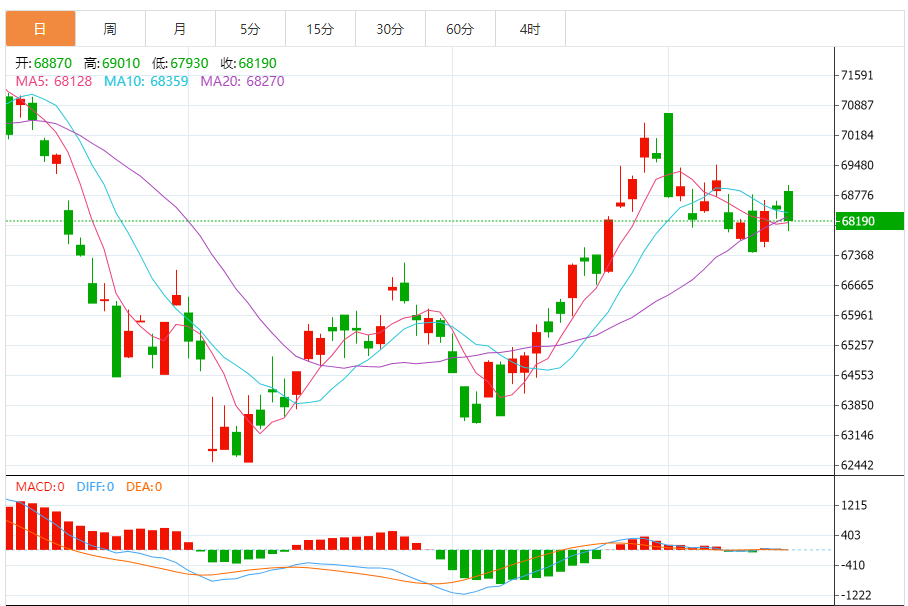
Task: Open the 5分 timeframe tab
Action: tap(250, 28)
